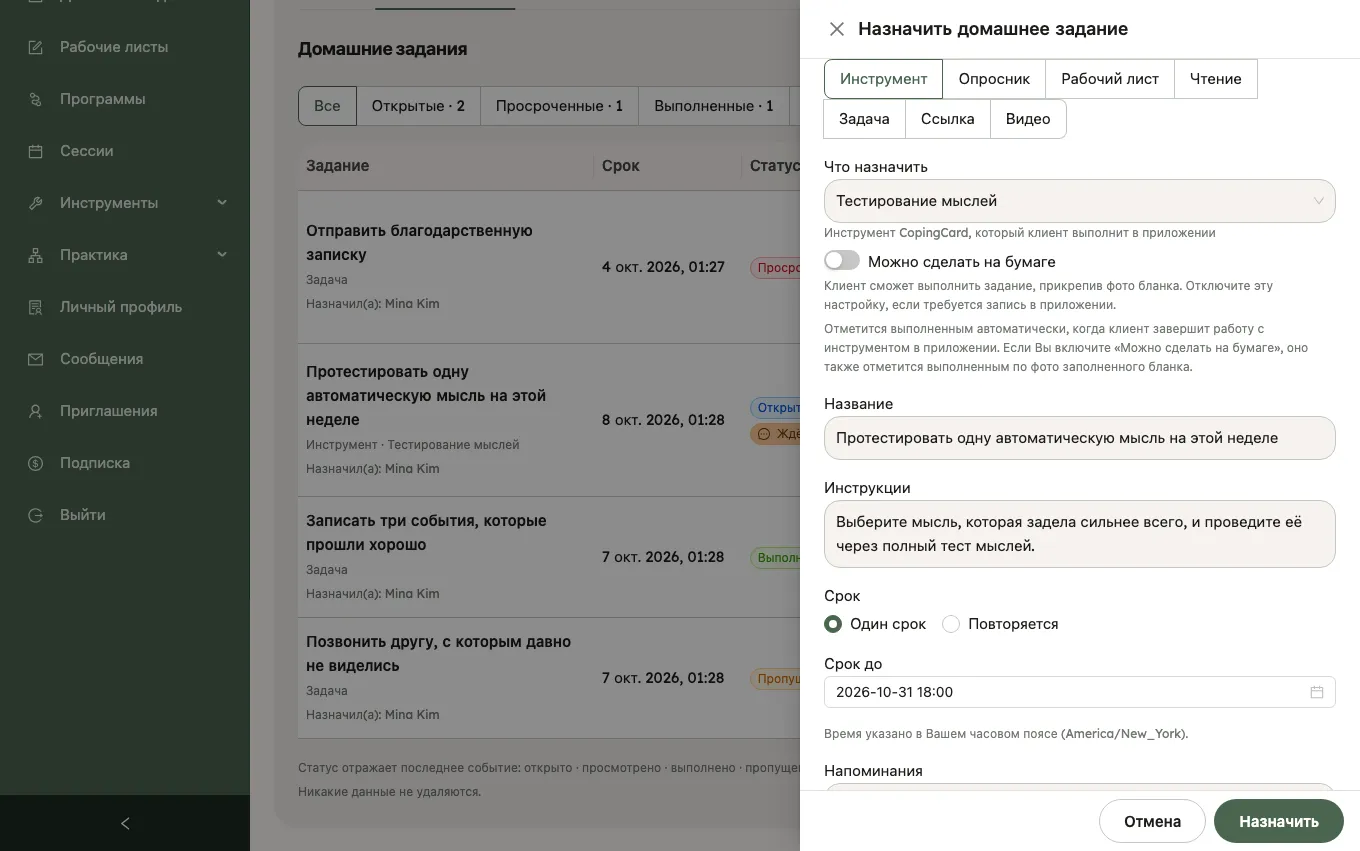The width and height of the screenshot is (1360, 851).
Task: Switch to the Инструмент type tab
Action: [883, 79]
